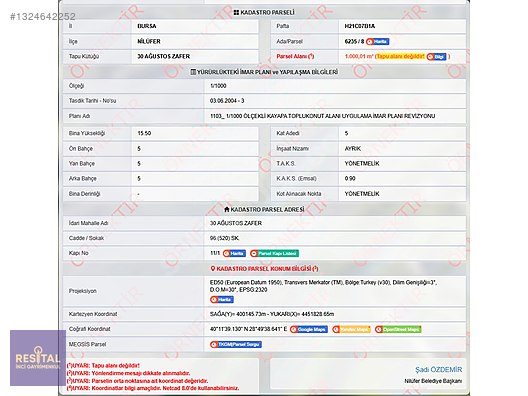The width and height of the screenshot is (528, 396).
Task: Click the Bina Derinliği label
Action: coord(85,194)
